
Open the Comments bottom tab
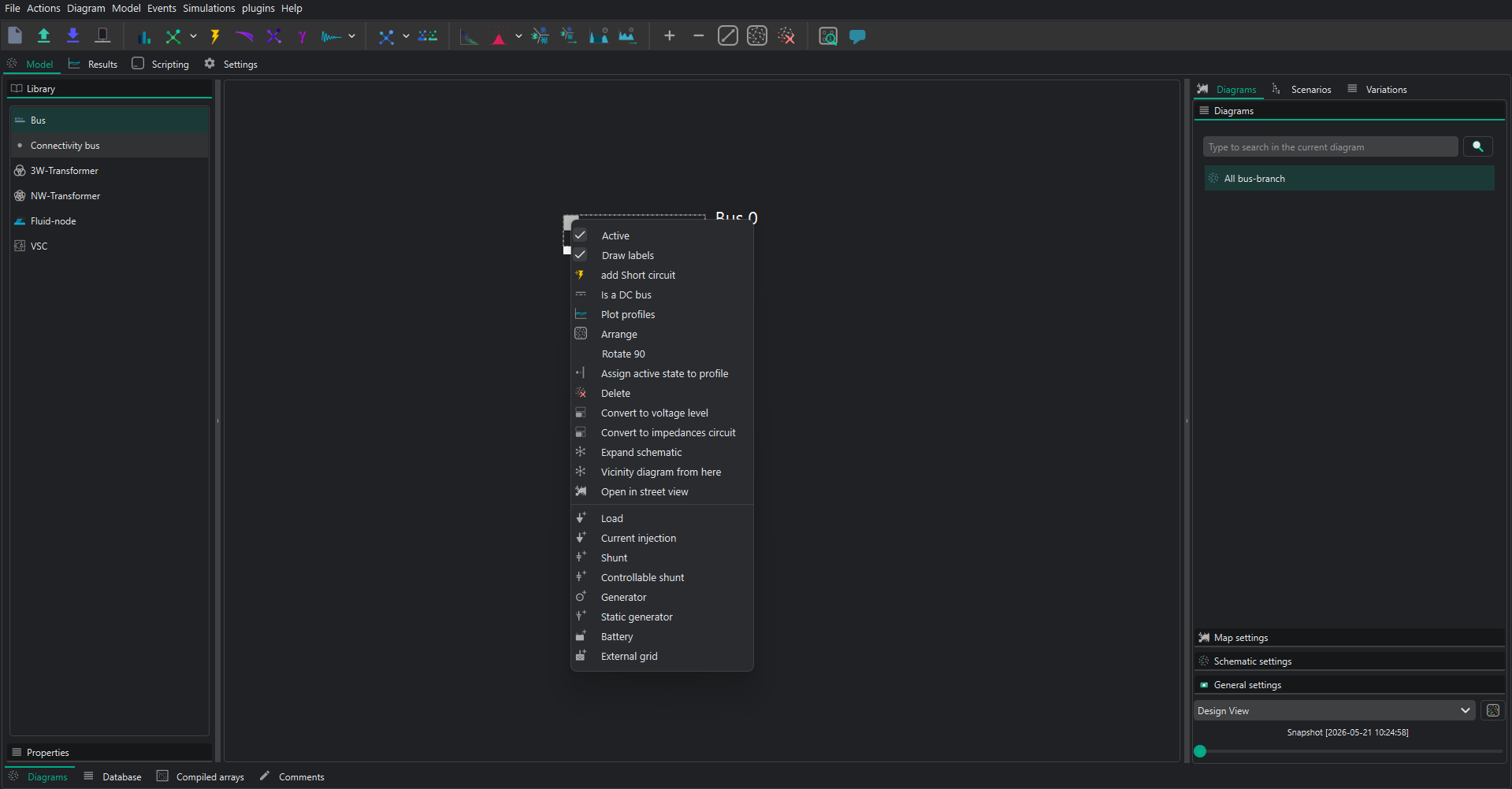pos(292,776)
